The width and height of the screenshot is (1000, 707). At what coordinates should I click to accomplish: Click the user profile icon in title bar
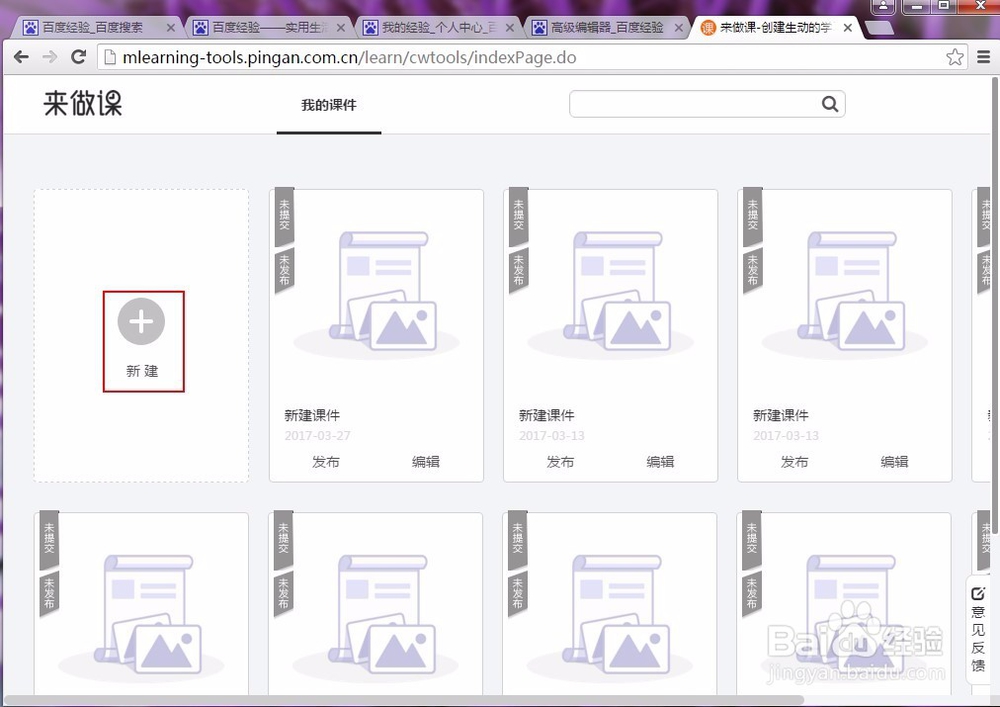pyautogui.click(x=883, y=6)
